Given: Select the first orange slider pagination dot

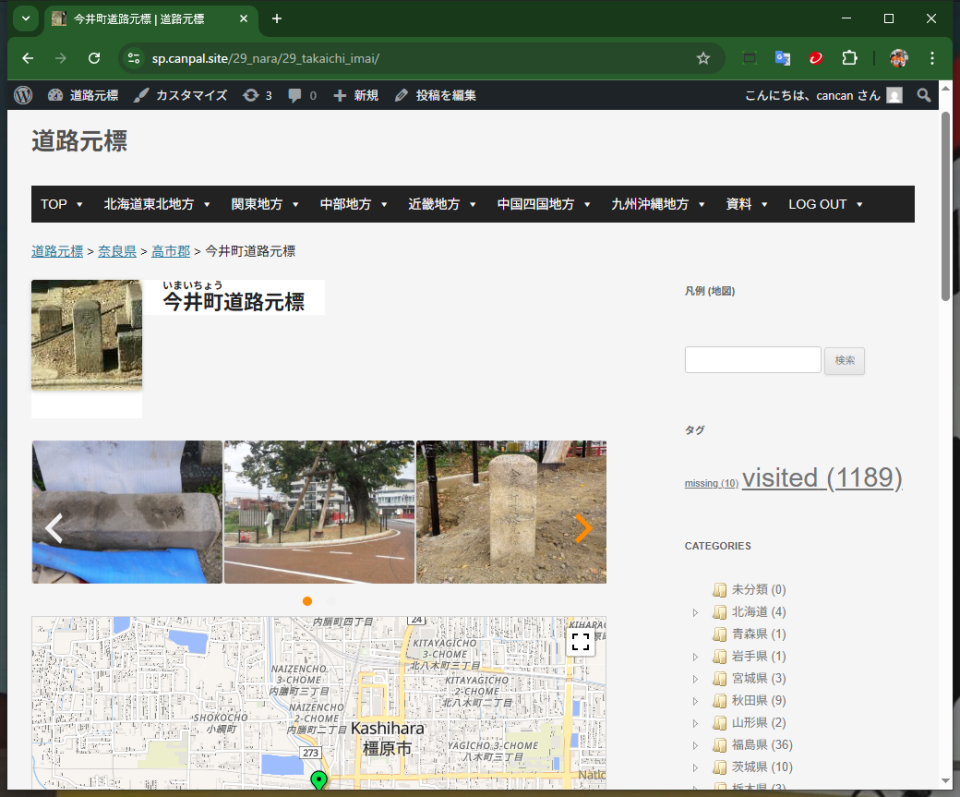Looking at the screenshot, I should click(307, 601).
